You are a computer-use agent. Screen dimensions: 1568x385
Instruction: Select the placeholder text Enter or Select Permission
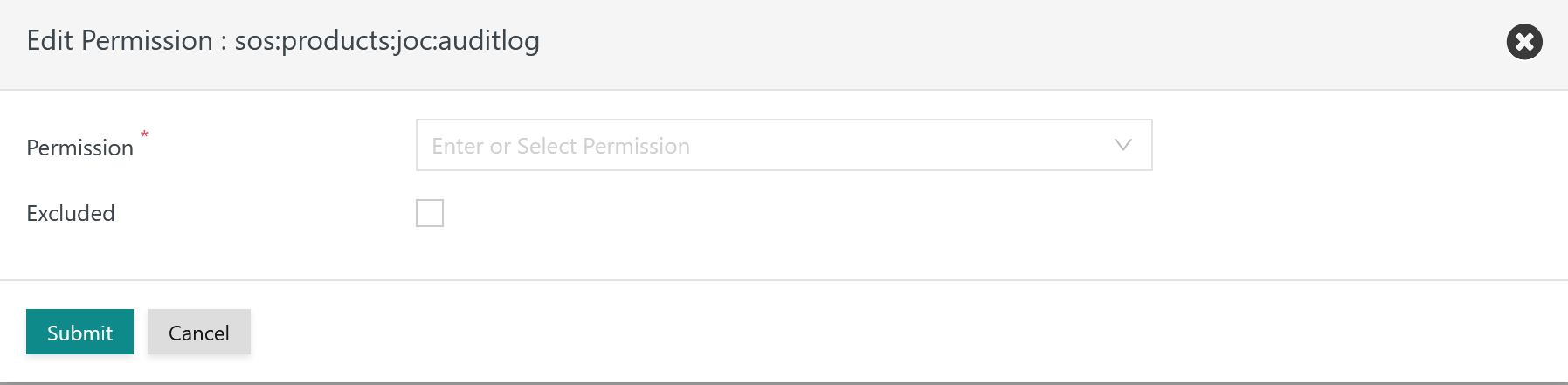click(561, 146)
